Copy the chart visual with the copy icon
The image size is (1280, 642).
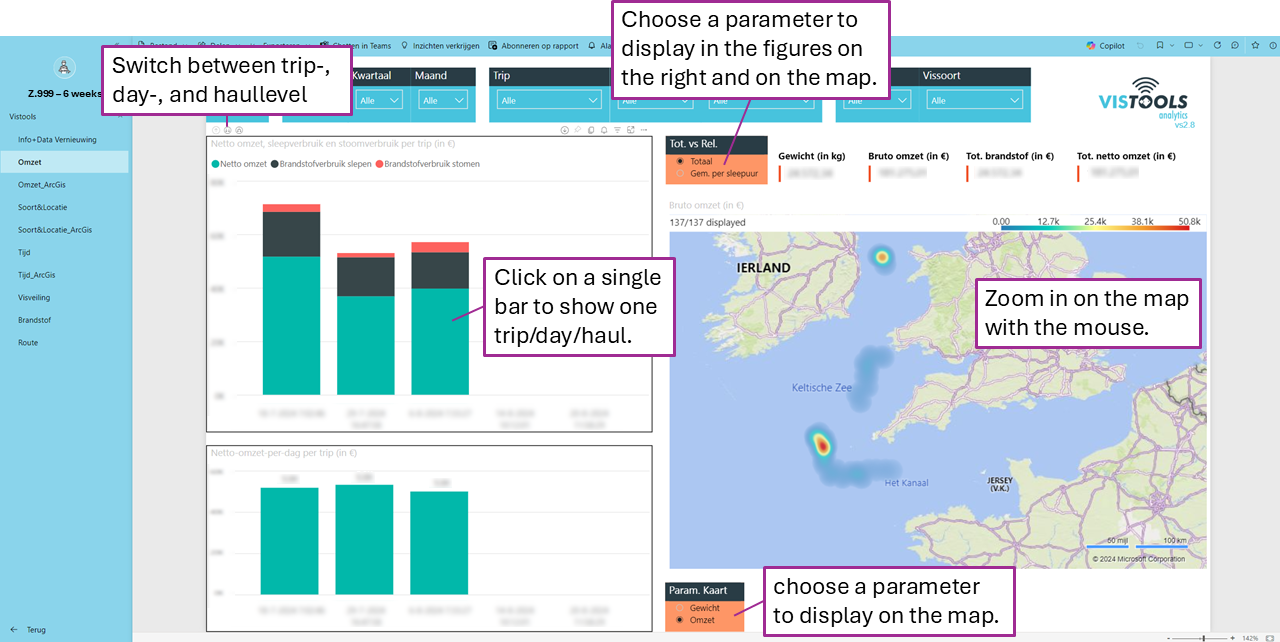[591, 130]
